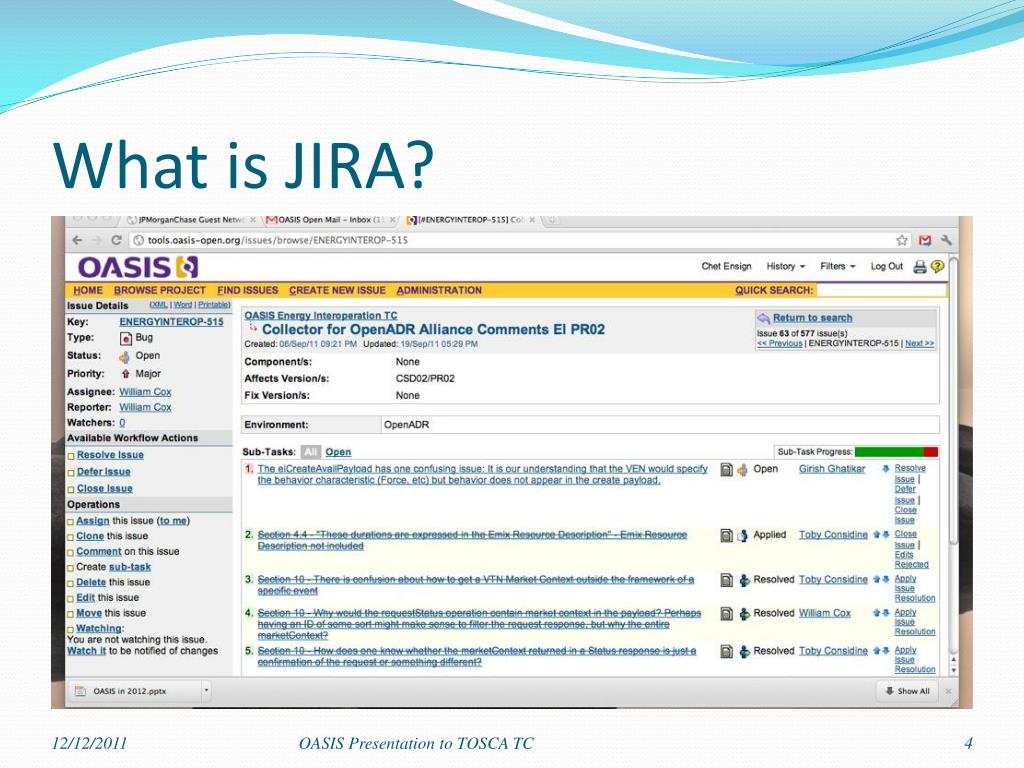Go to the Previous issue link
This screenshot has width=1024, height=768.
(x=780, y=344)
